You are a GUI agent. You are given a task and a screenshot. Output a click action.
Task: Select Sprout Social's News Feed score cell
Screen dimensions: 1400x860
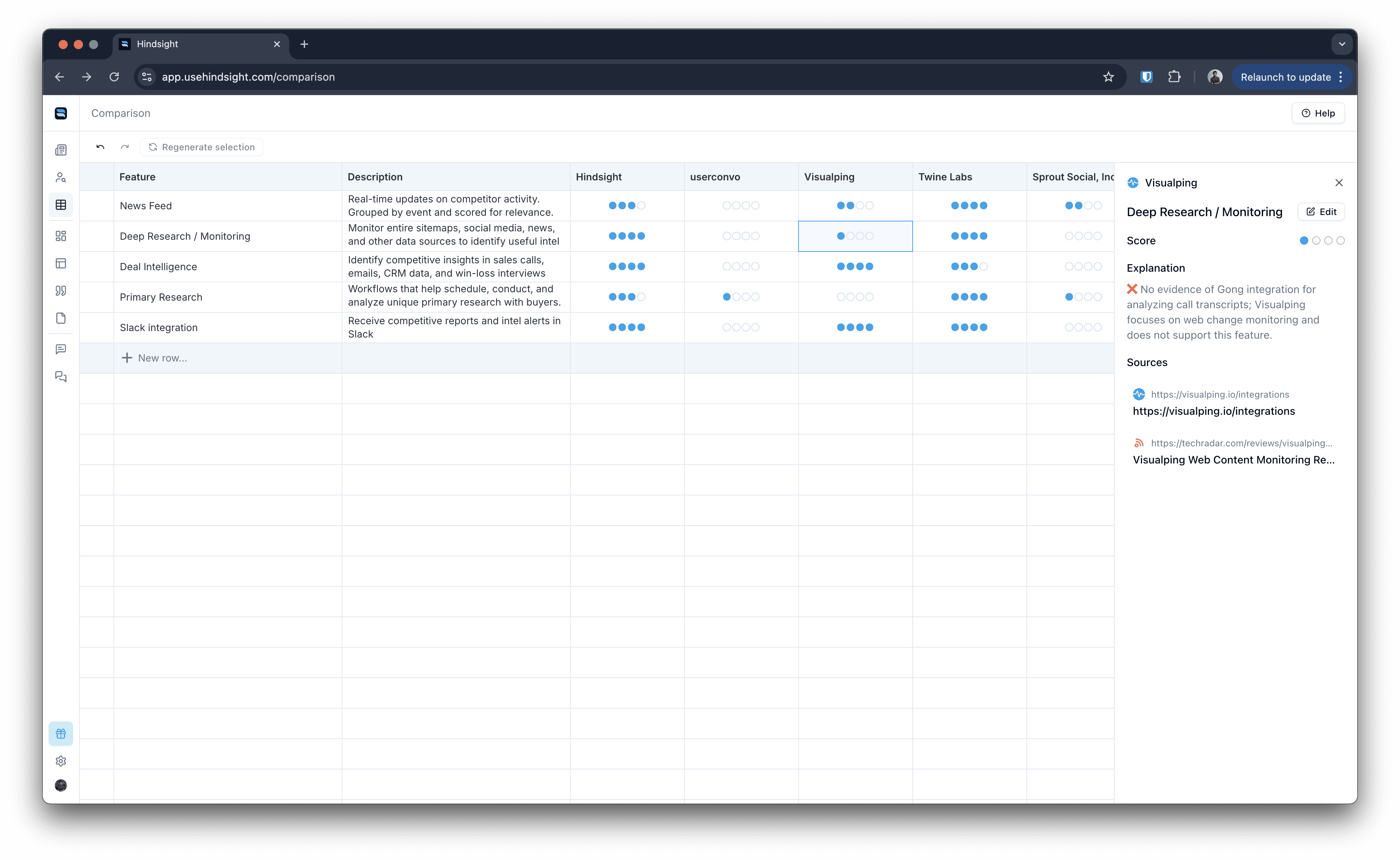(1070, 206)
